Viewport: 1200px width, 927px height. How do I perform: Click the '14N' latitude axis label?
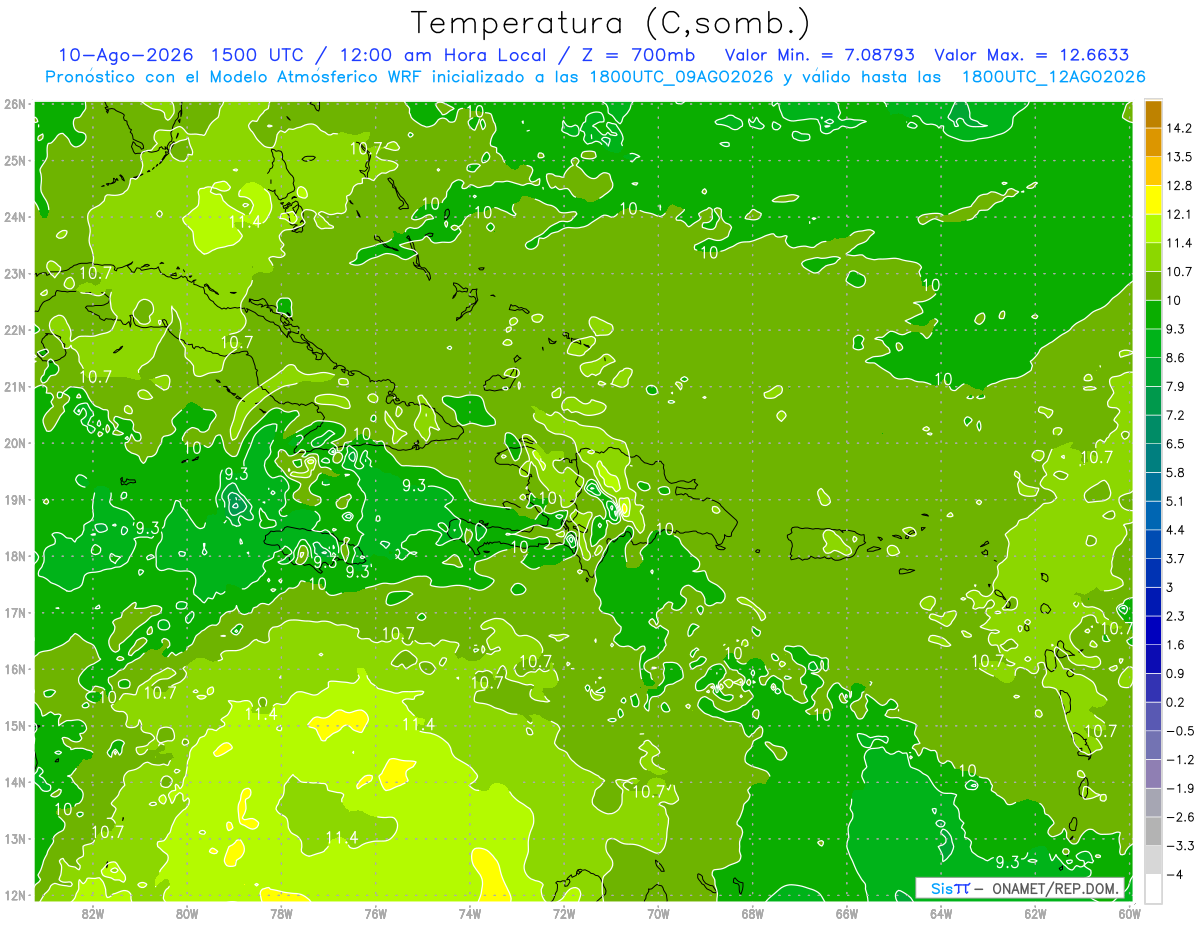pyautogui.click(x=14, y=782)
